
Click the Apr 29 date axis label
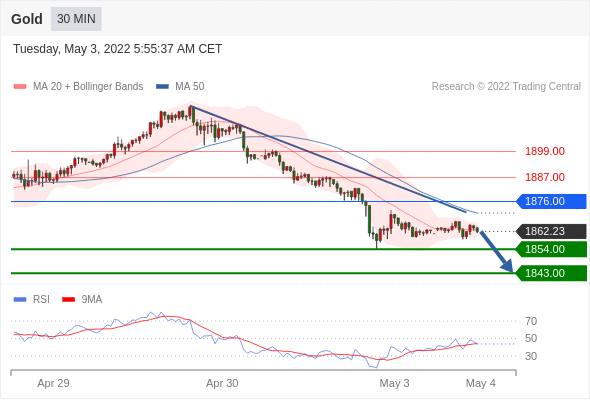53,383
